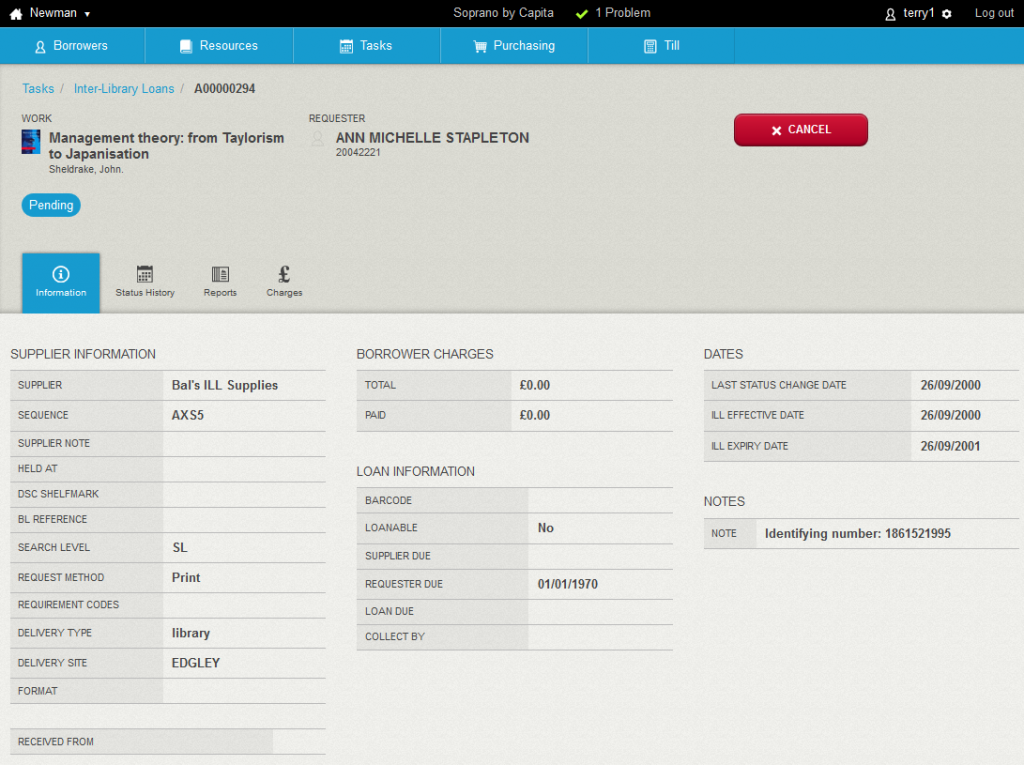Screen dimensions: 1024x765
Task: Click the terry1 user profile icon
Action: point(891,14)
